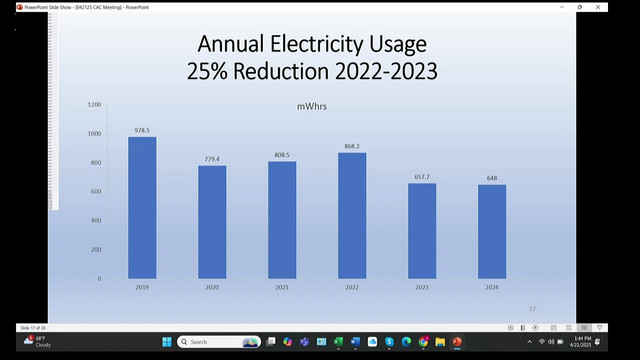Click the slide title 'Annual Electricity Usage'
The image size is (640, 360).
pyautogui.click(x=312, y=44)
